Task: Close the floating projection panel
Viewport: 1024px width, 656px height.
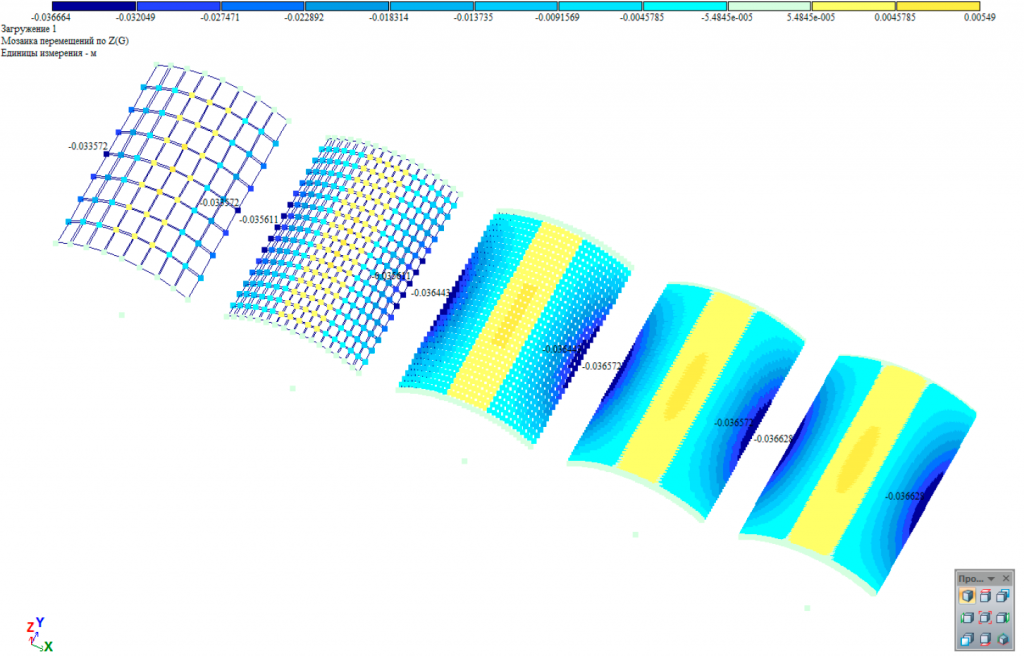Action: pyautogui.click(x=1007, y=578)
